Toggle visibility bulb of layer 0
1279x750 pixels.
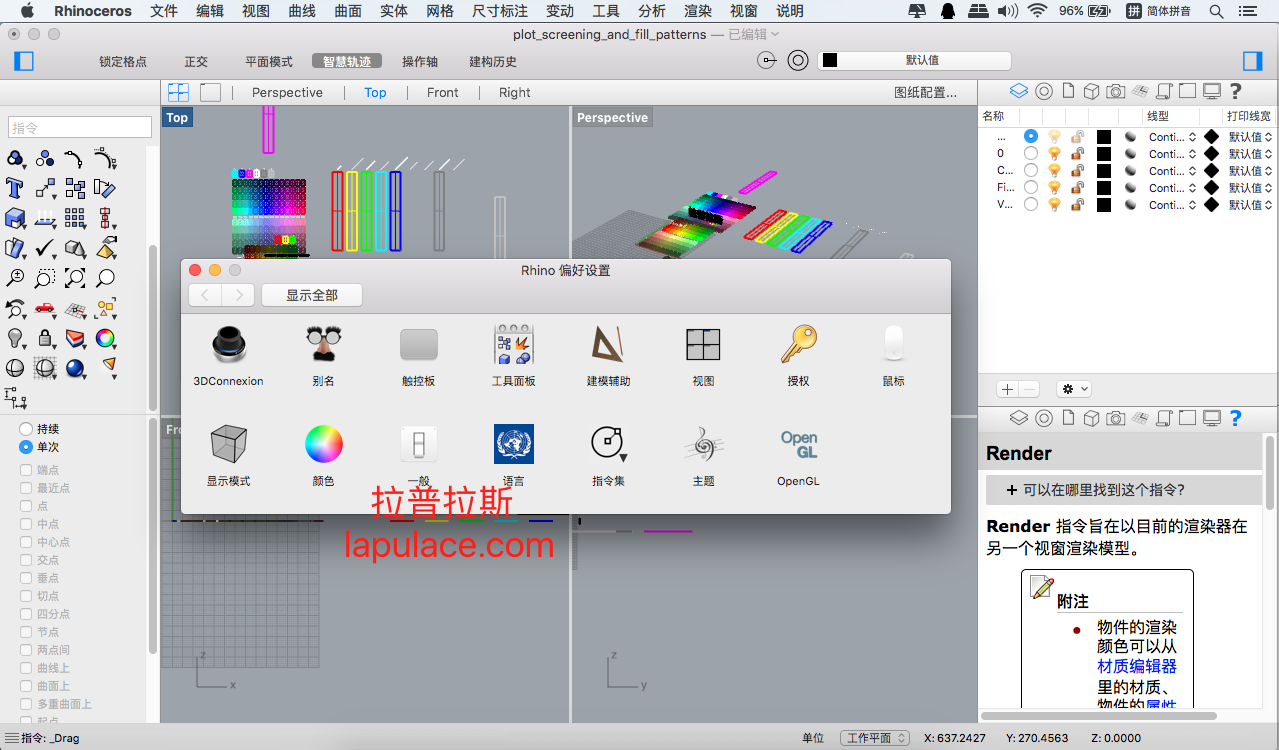pos(1054,154)
